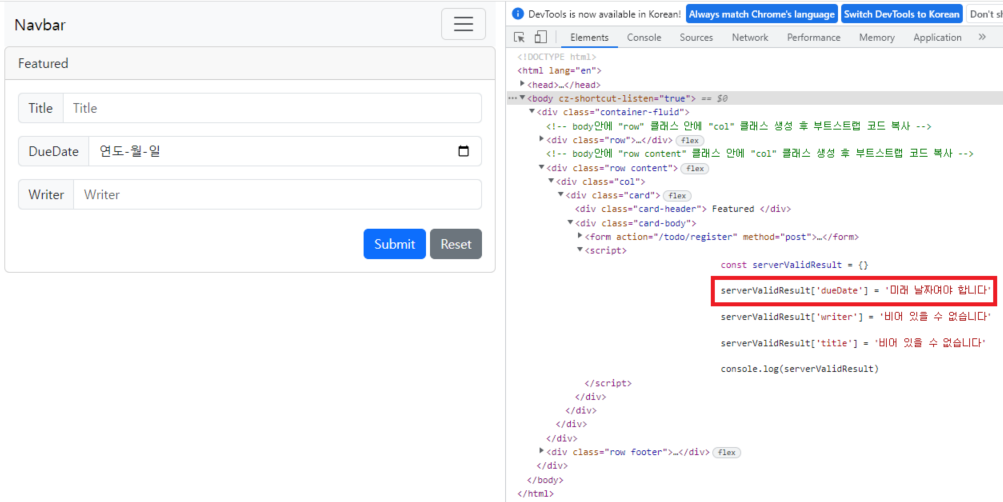Image resolution: width=1003 pixels, height=502 pixels.
Task: Collapse the card-body div node
Action: point(571,223)
